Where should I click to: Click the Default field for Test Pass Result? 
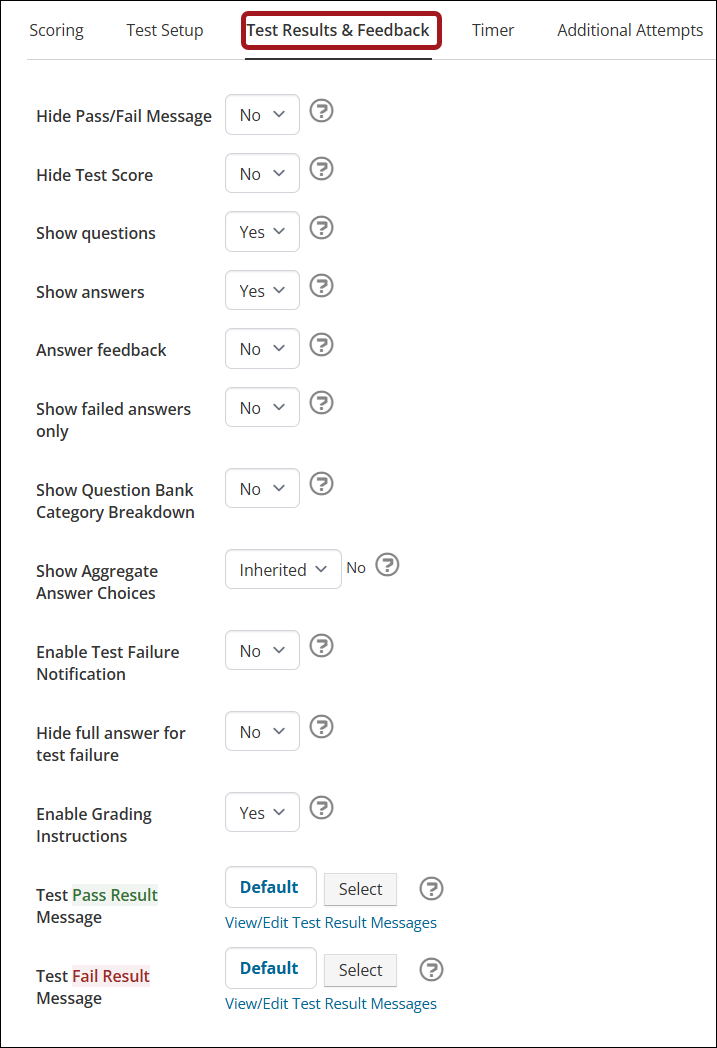click(x=271, y=887)
